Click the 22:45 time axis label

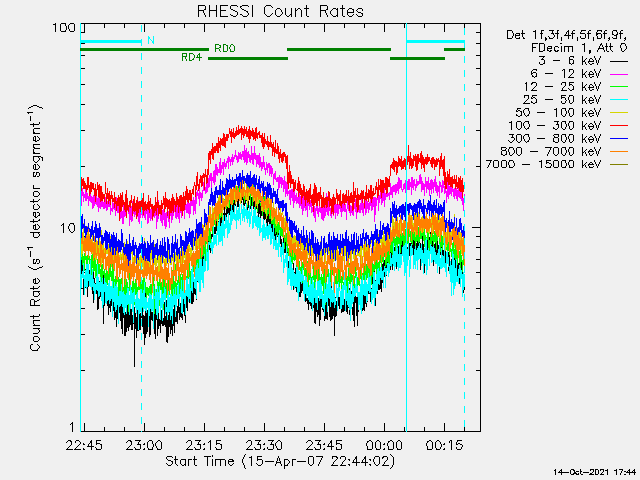(x=84, y=445)
